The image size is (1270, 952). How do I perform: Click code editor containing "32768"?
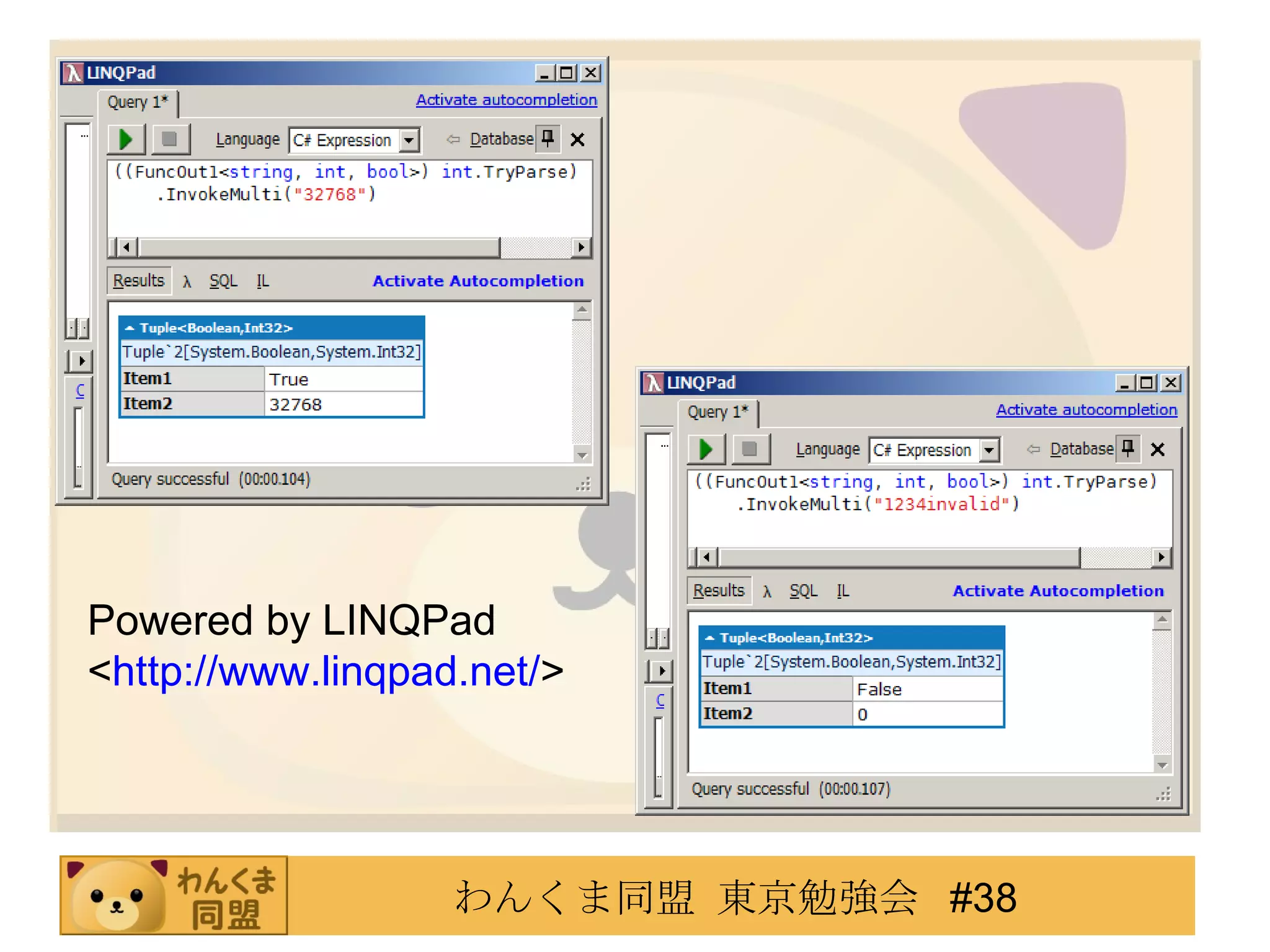(350, 199)
